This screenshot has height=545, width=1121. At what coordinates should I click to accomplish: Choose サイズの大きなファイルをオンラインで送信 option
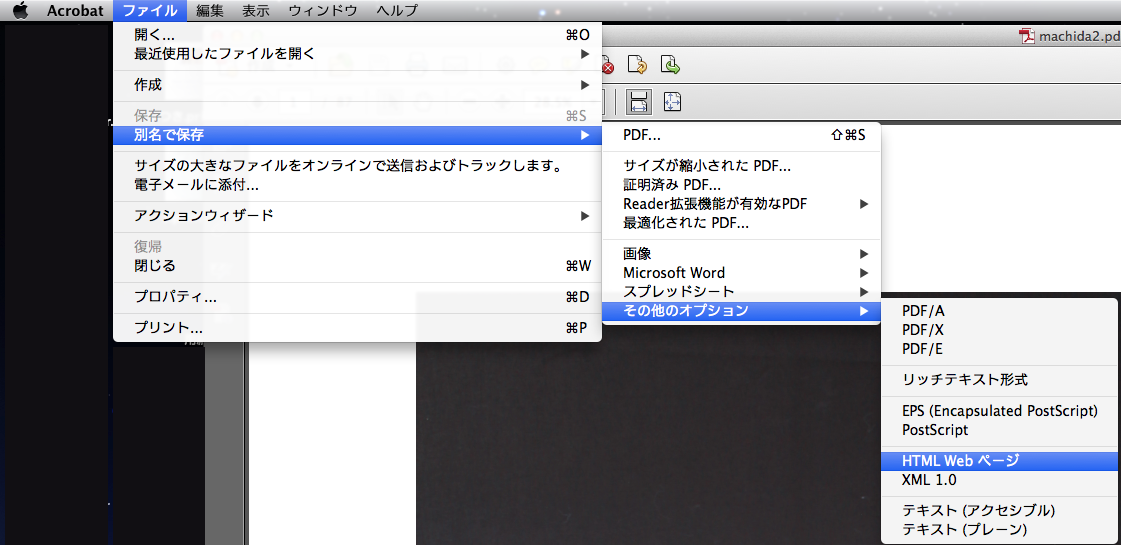pos(357,167)
